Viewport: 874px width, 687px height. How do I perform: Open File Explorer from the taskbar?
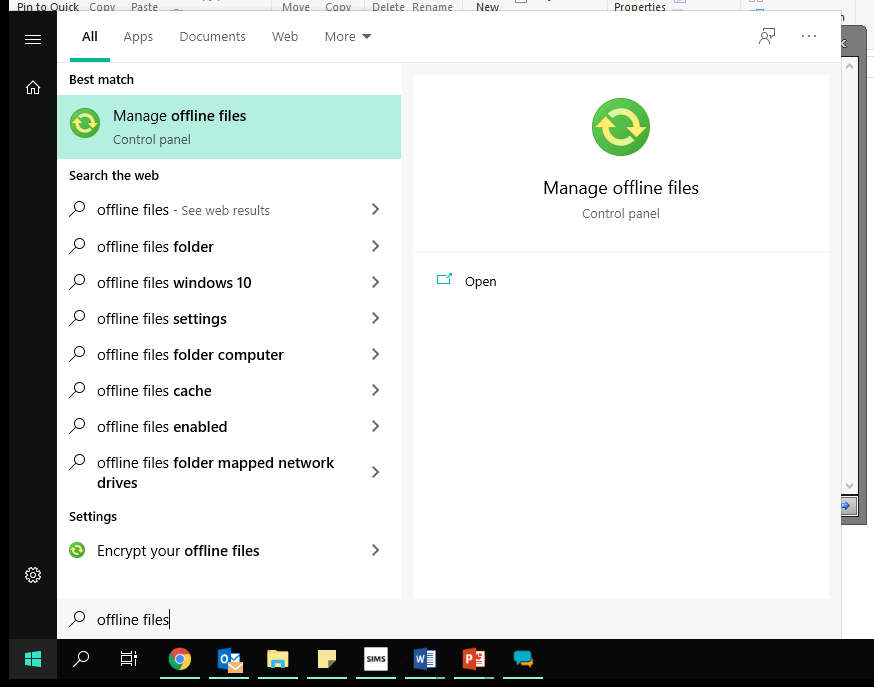click(278, 659)
